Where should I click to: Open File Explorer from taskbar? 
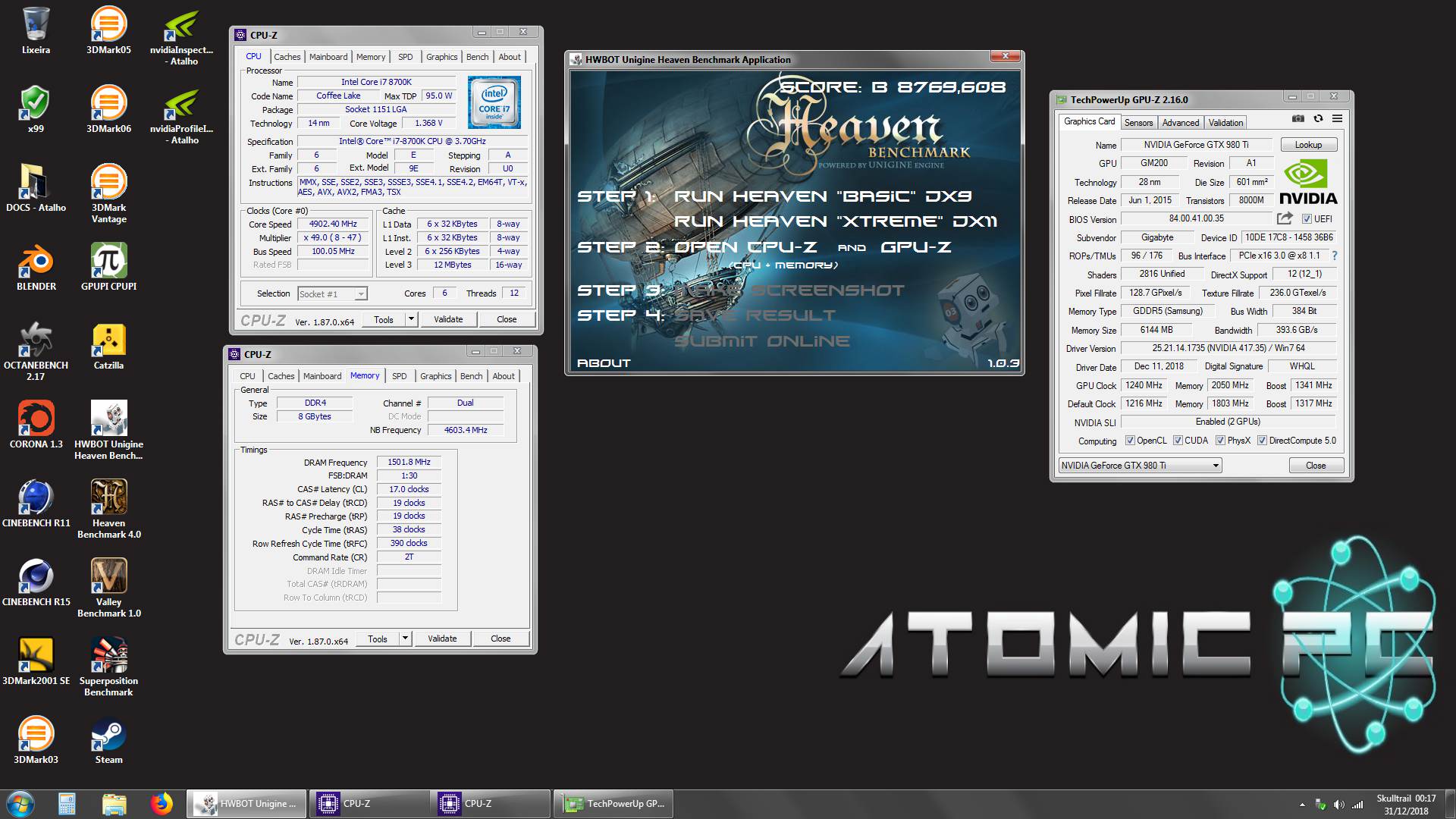(x=114, y=804)
